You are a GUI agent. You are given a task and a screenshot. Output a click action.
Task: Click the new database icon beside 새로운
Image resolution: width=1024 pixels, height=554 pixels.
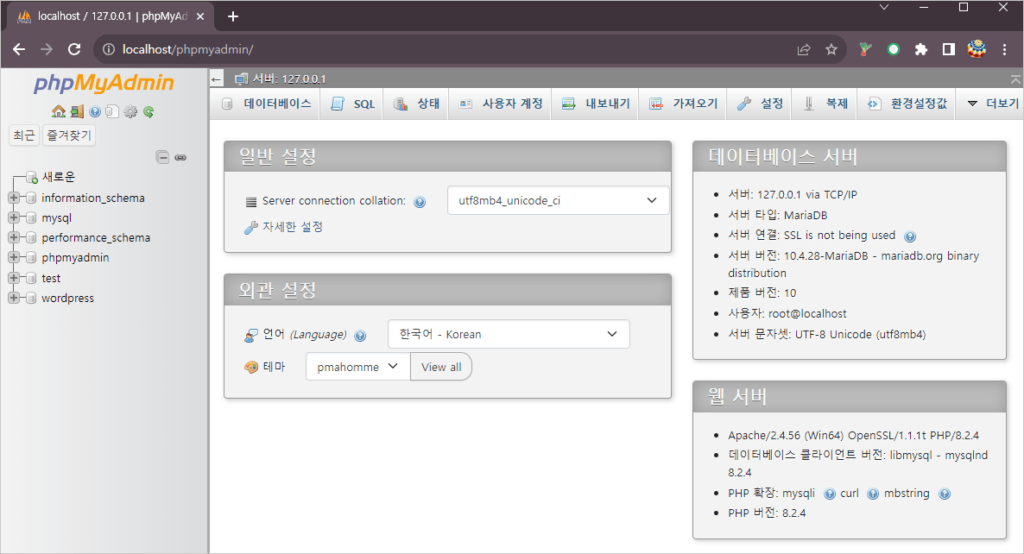[x=31, y=177]
